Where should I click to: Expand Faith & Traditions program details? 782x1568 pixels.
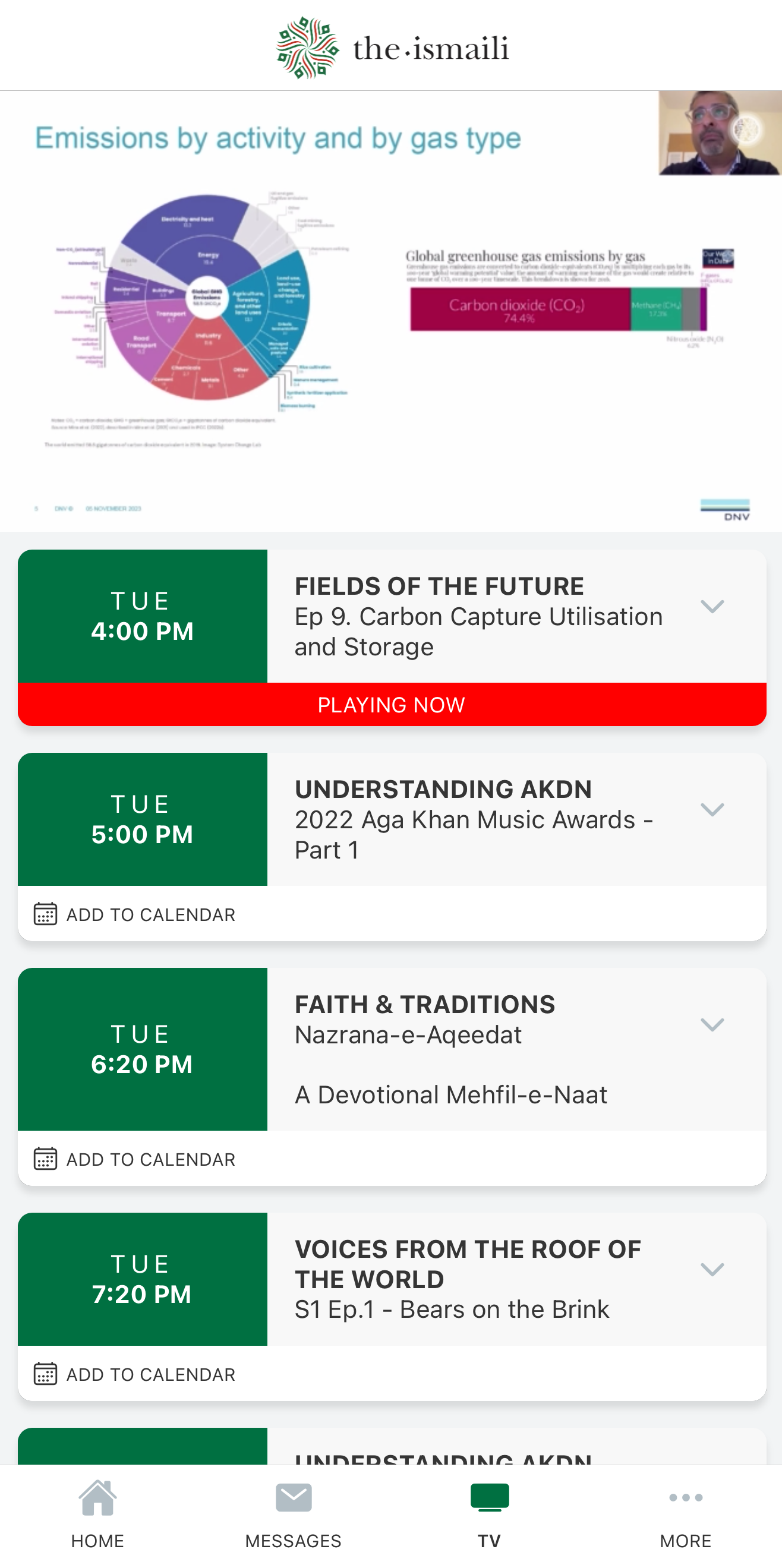[x=712, y=1024]
